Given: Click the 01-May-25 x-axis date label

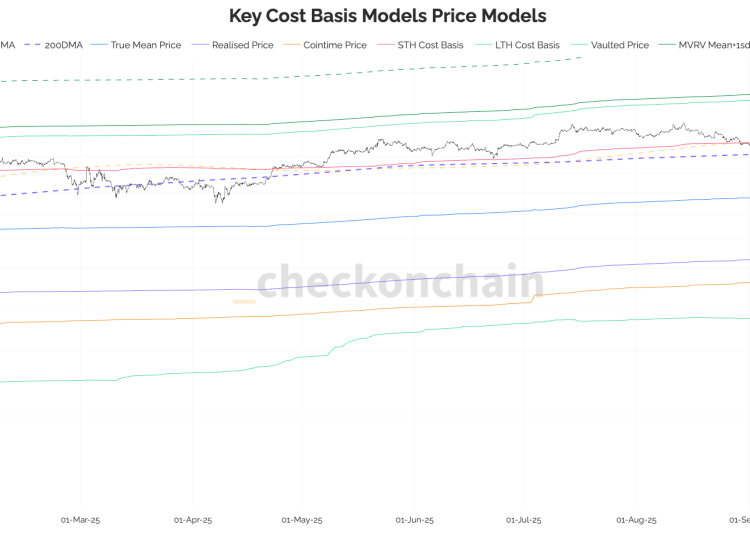Looking at the screenshot, I should pos(304,520).
